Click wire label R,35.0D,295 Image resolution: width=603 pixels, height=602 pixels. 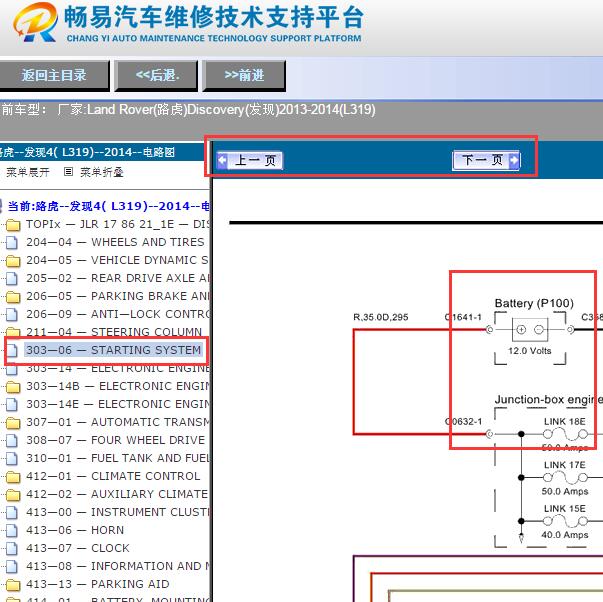pyautogui.click(x=381, y=317)
